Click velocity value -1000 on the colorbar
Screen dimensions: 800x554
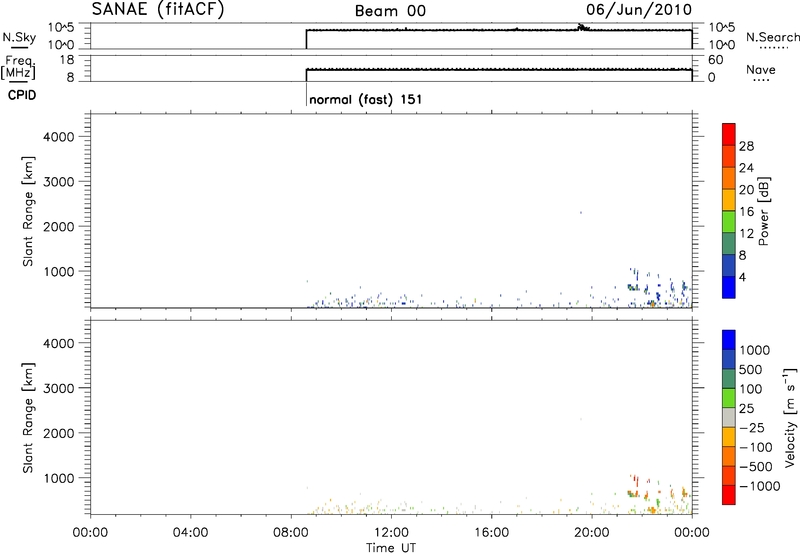pos(760,486)
